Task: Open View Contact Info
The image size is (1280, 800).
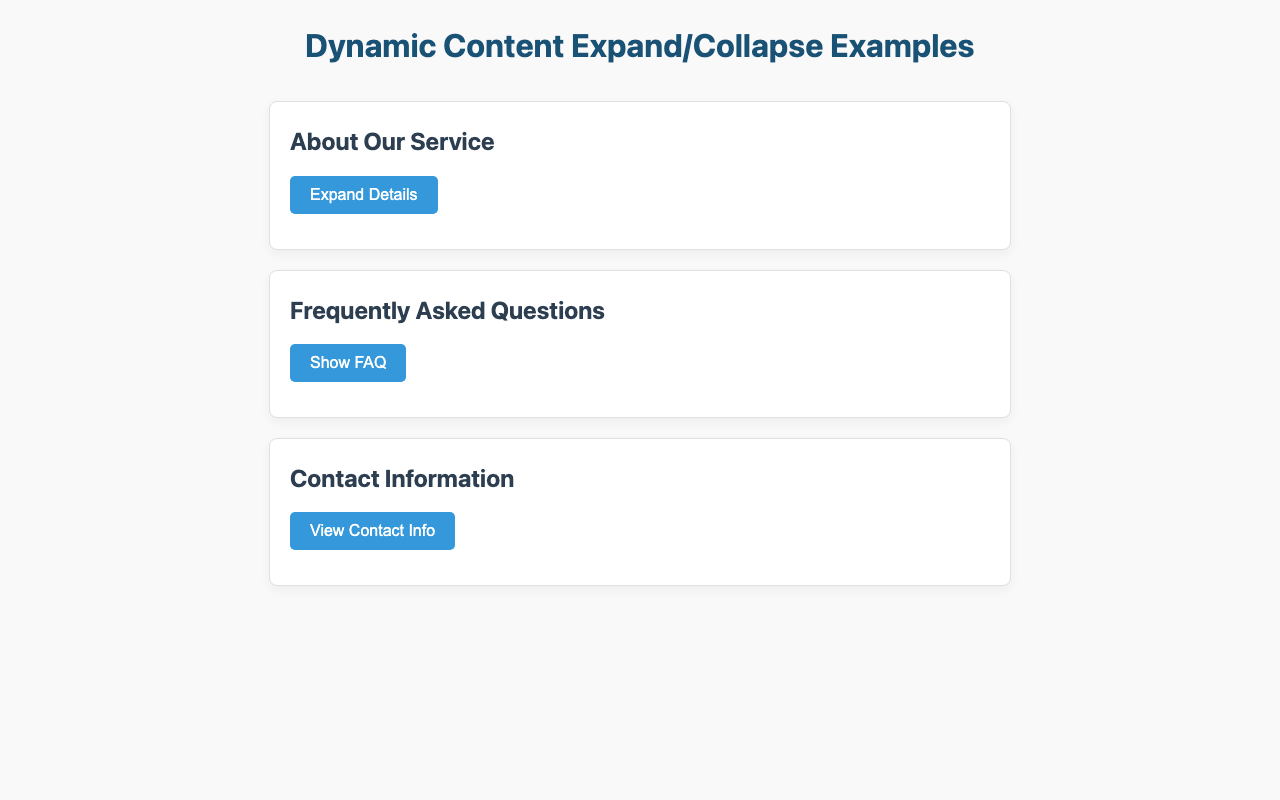Action: [x=372, y=531]
